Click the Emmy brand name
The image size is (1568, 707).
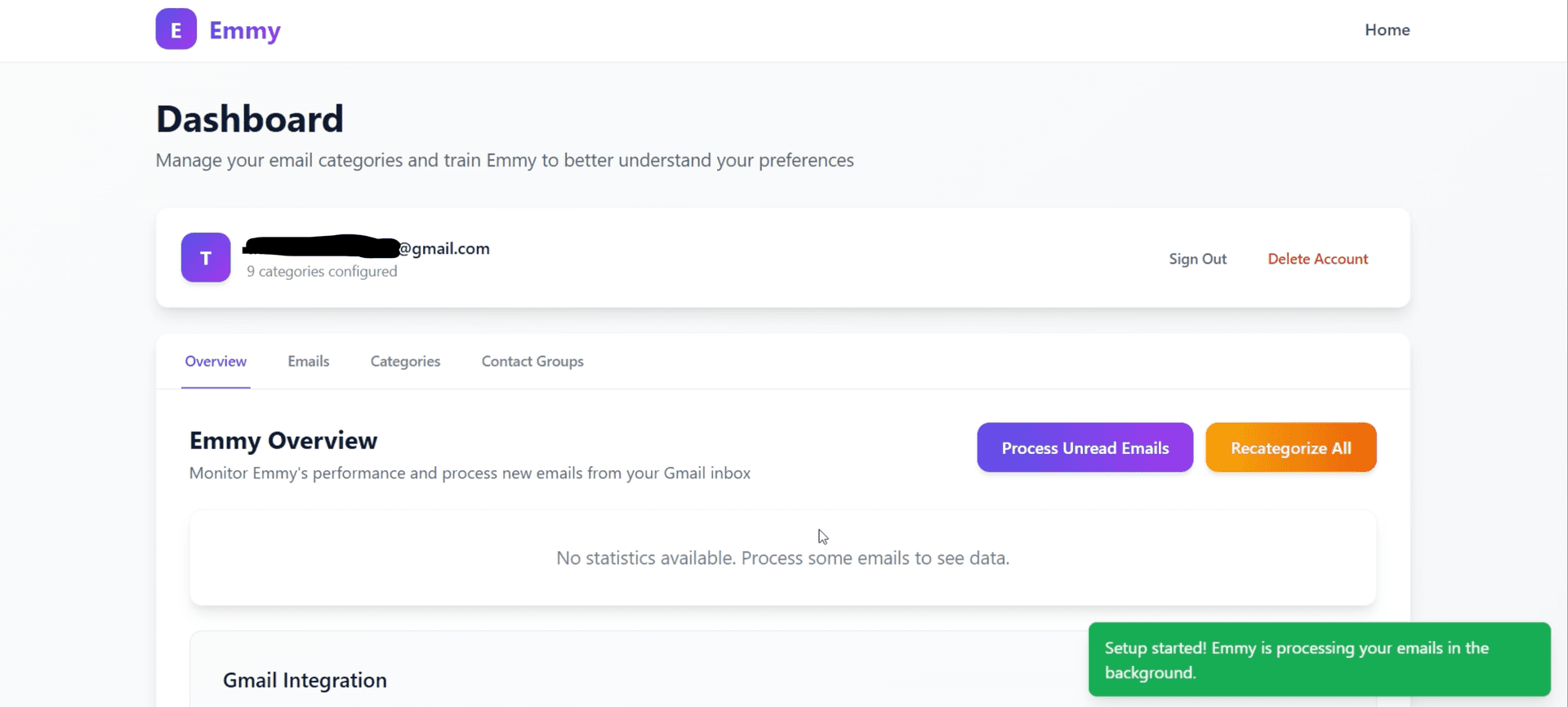(x=245, y=30)
